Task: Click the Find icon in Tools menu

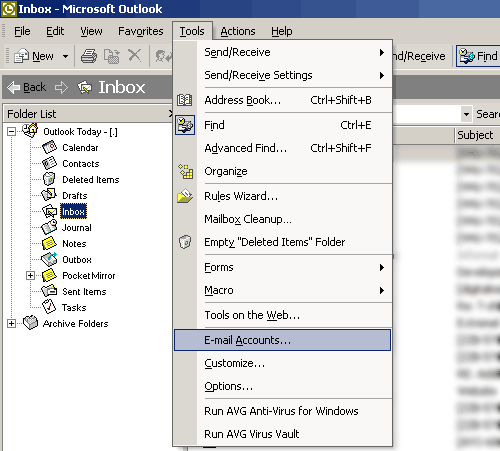Action: [x=185, y=125]
